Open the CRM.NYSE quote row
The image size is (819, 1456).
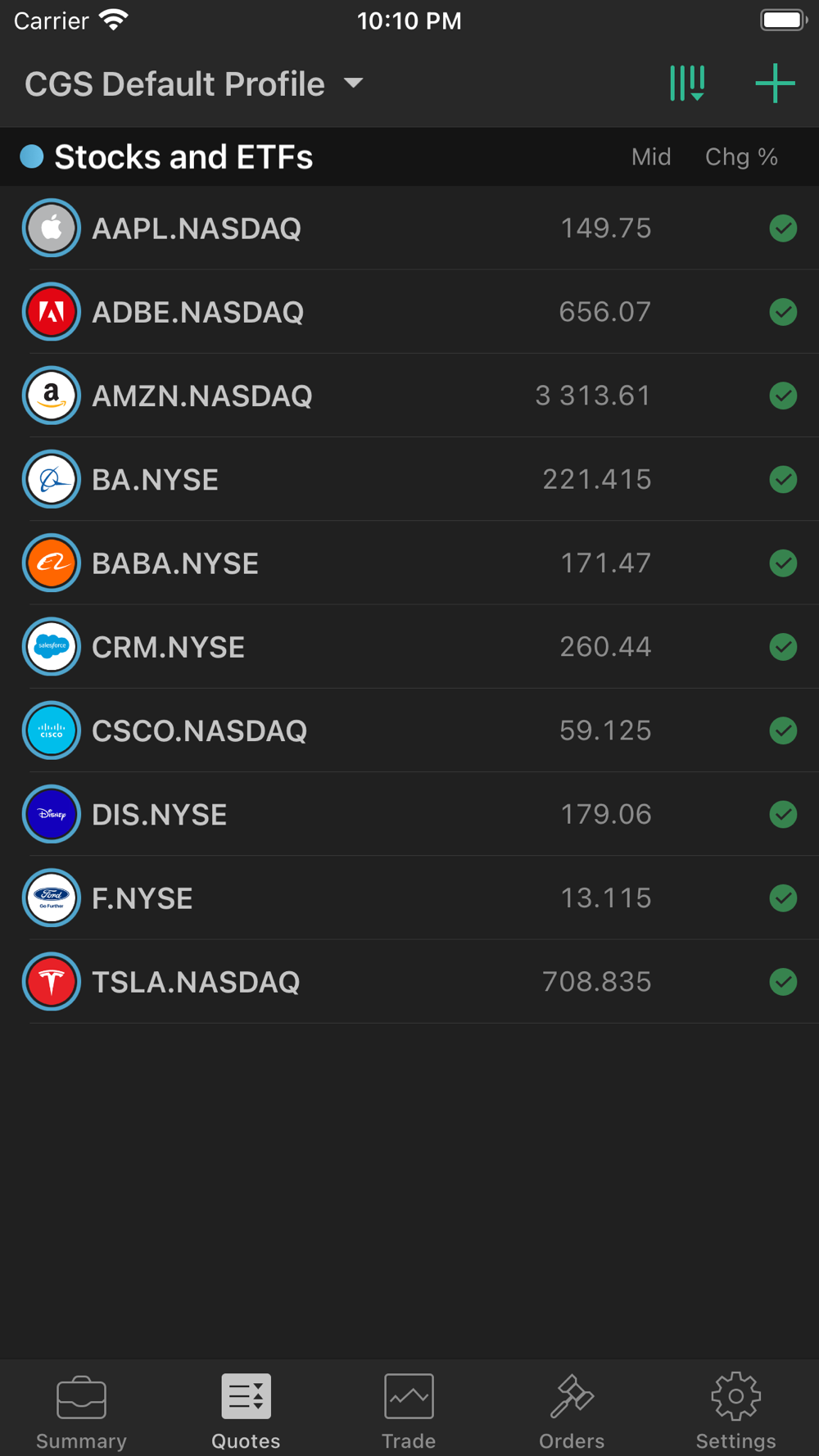409,647
